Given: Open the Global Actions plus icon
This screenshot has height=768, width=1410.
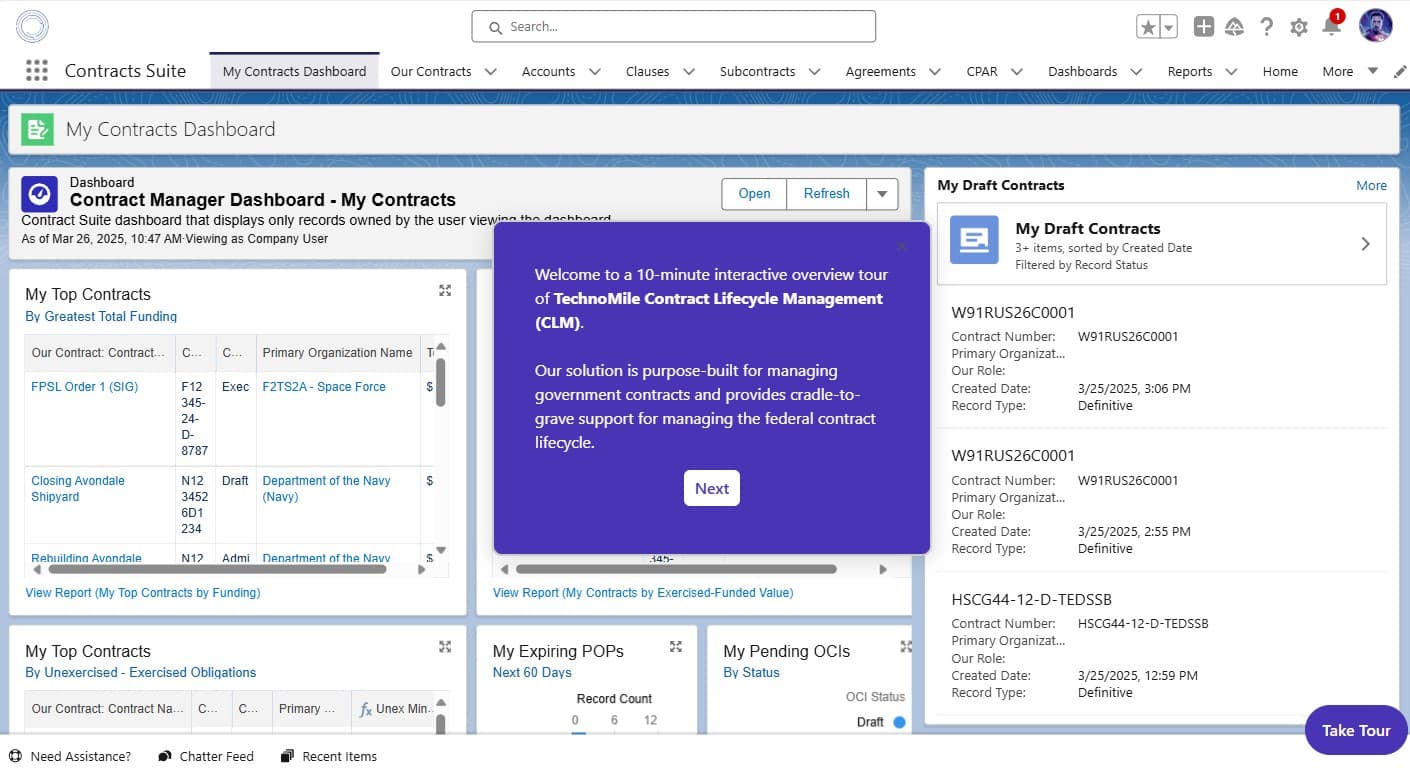Looking at the screenshot, I should point(1204,27).
